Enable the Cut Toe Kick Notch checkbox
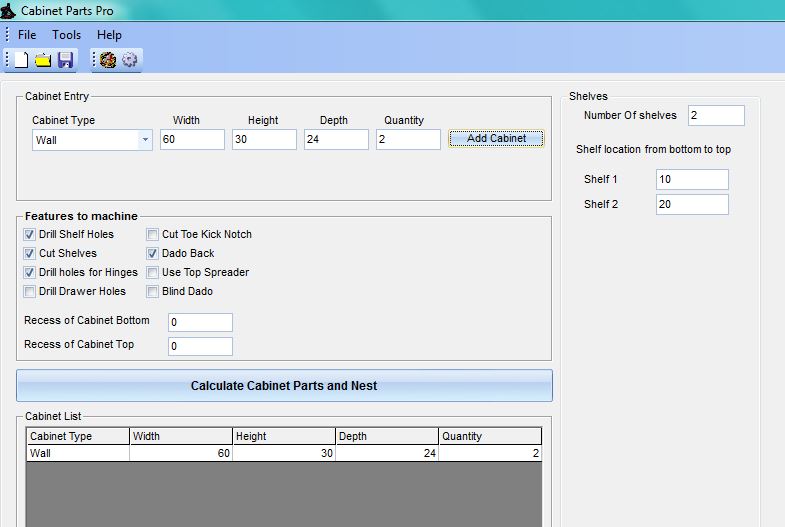Screen dimensions: 785x527 153,235
